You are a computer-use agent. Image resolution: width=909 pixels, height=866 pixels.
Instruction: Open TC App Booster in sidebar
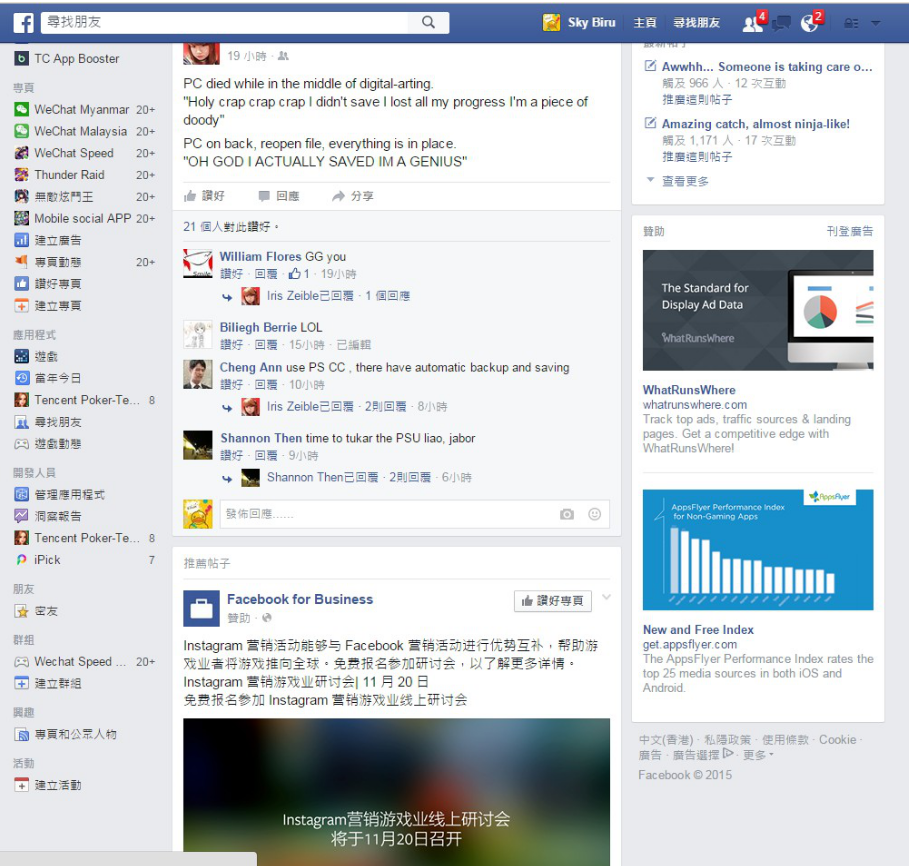(x=77, y=59)
